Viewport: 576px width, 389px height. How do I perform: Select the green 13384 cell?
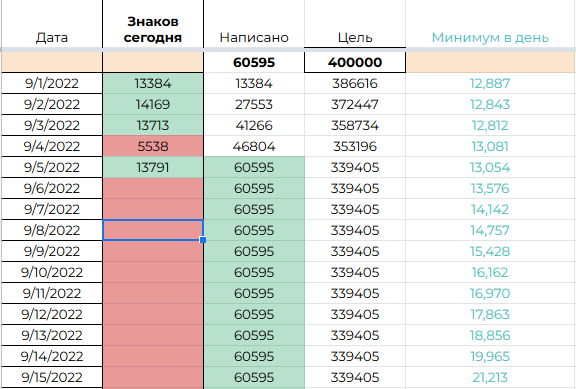tap(153, 83)
